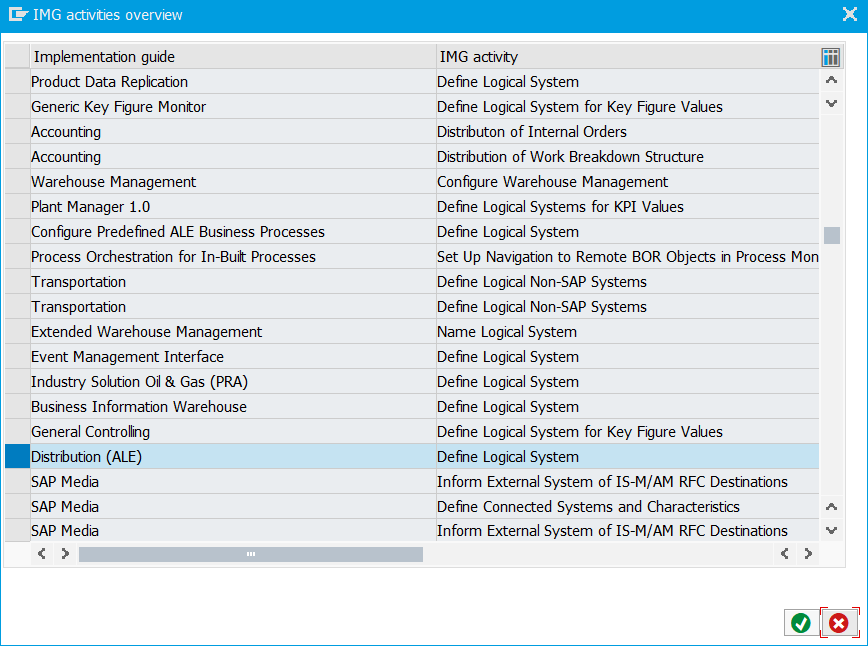Screen dimensions: 868x646
Task: Select row selector for Plant Manager 1.0
Action: coord(17,206)
